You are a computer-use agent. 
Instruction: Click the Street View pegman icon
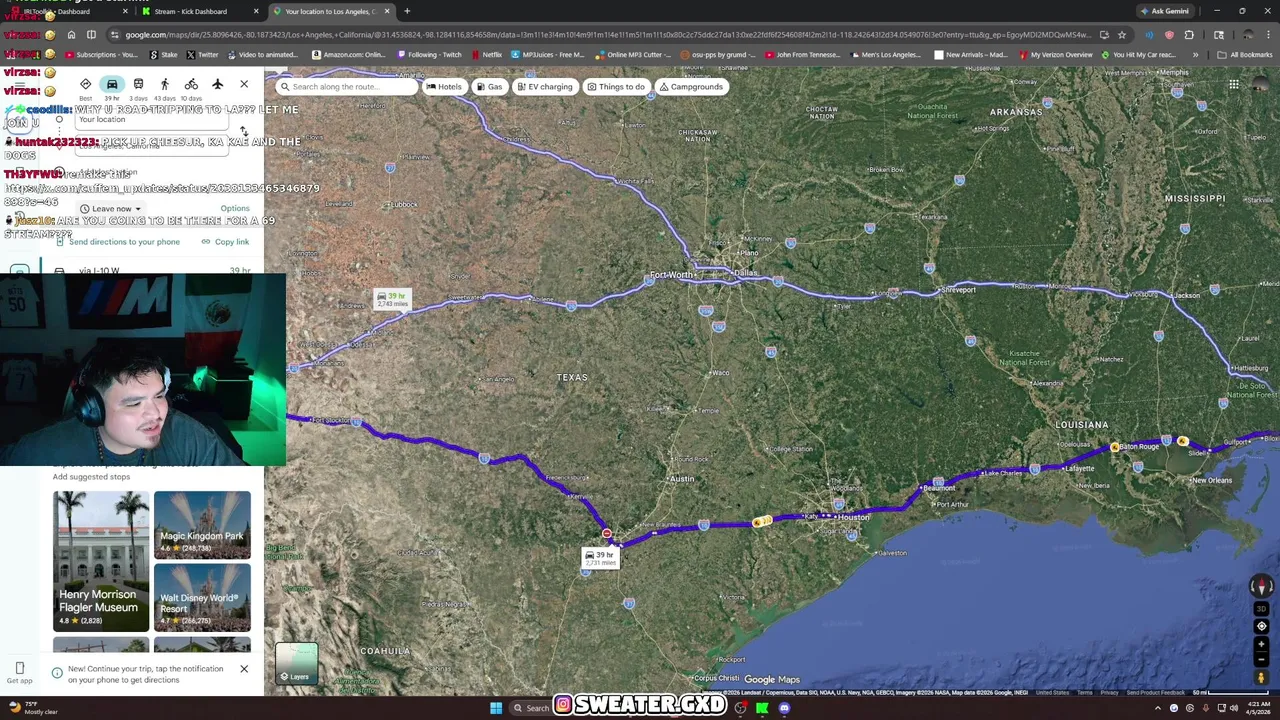tap(1261, 678)
